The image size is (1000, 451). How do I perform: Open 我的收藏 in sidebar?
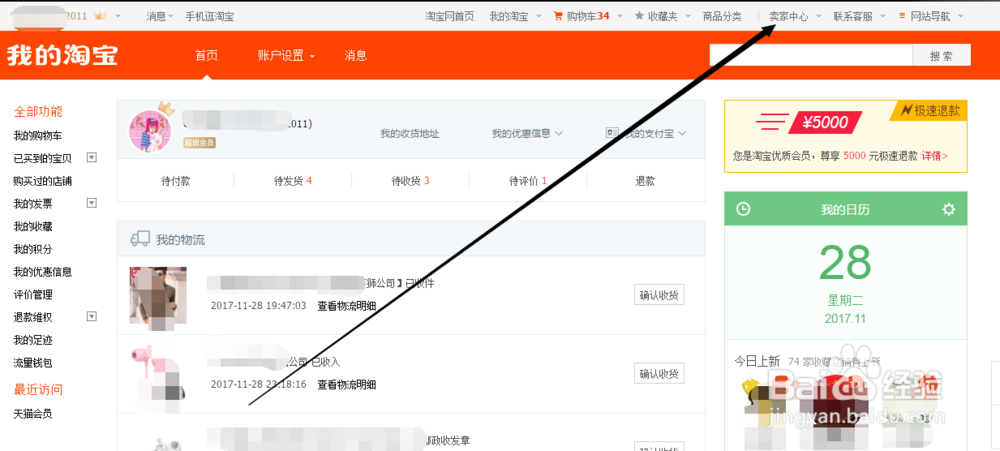33,226
